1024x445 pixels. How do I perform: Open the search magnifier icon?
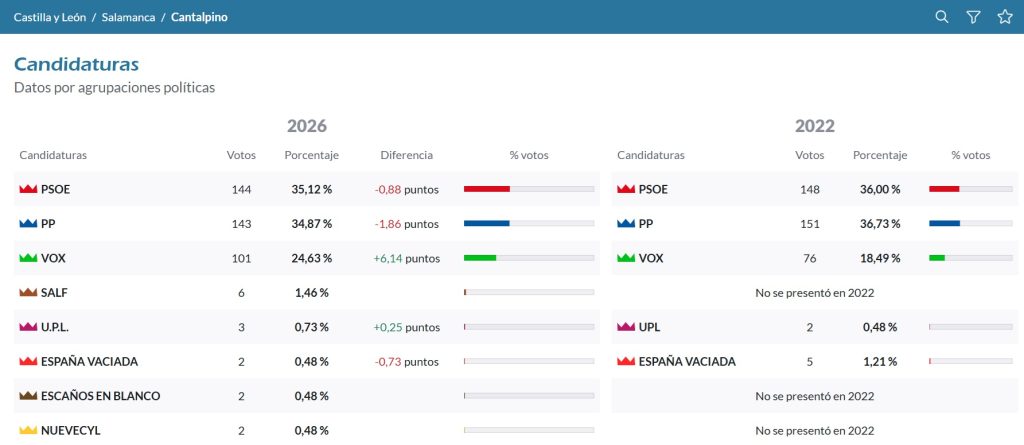(x=942, y=17)
